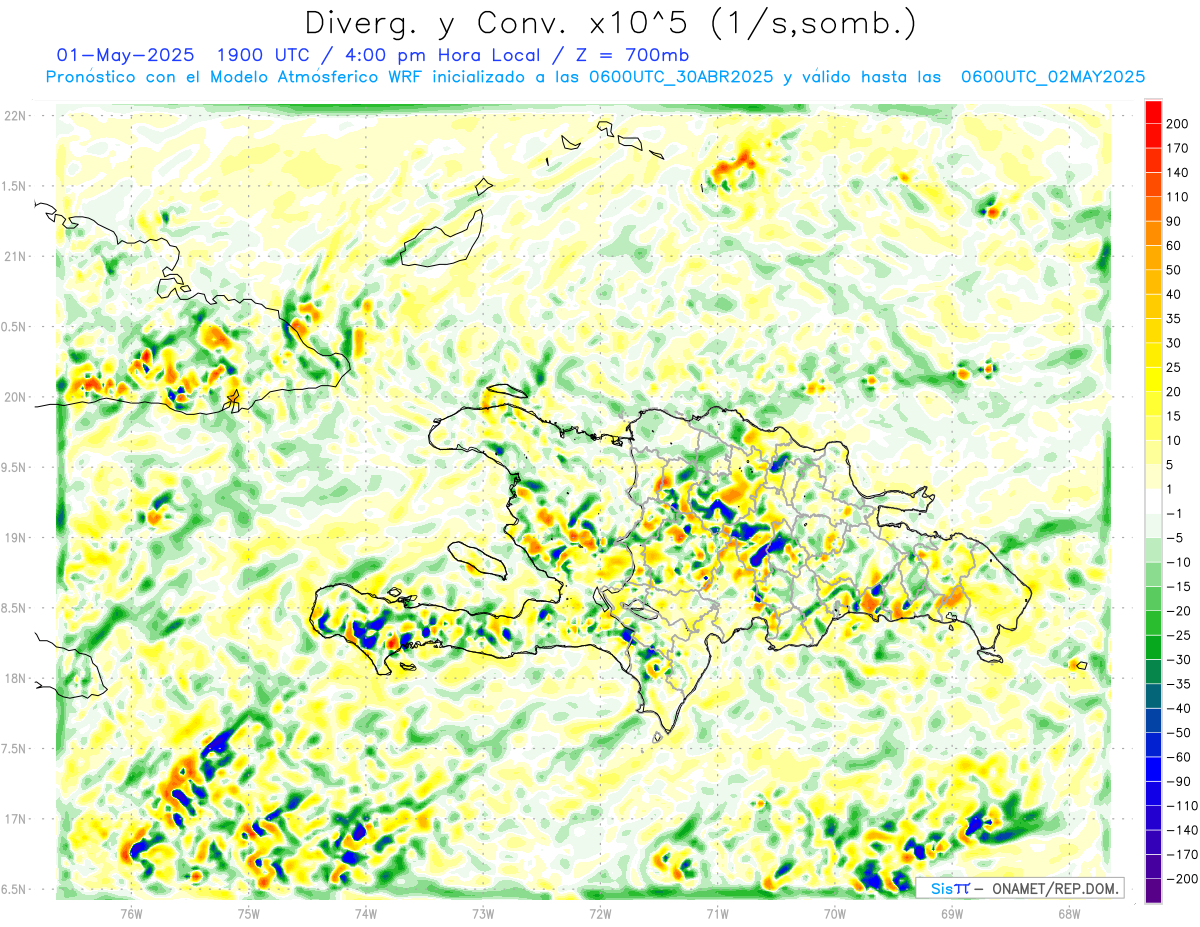Click the '1.5N' latitude axis label
1200x927 pixels.
click(x=15, y=186)
